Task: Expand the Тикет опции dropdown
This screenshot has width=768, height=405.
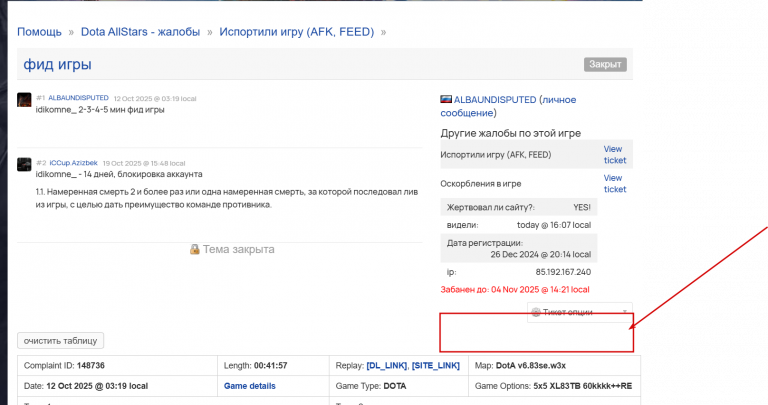Action: [x=579, y=312]
